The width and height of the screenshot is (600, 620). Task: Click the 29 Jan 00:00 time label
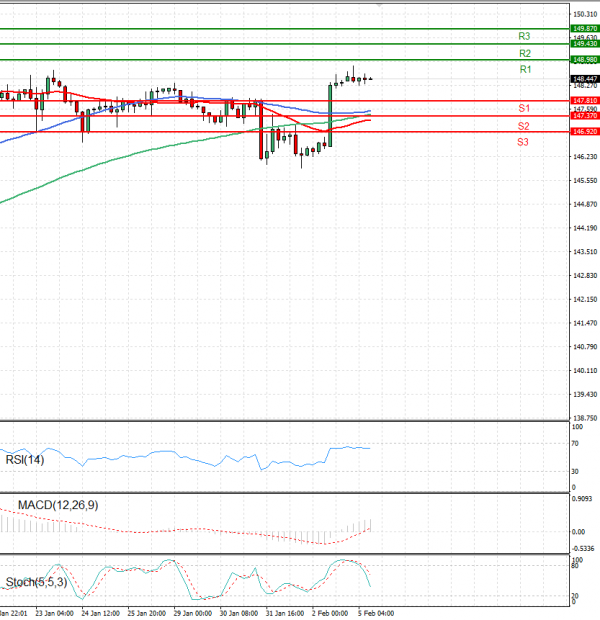click(193, 613)
